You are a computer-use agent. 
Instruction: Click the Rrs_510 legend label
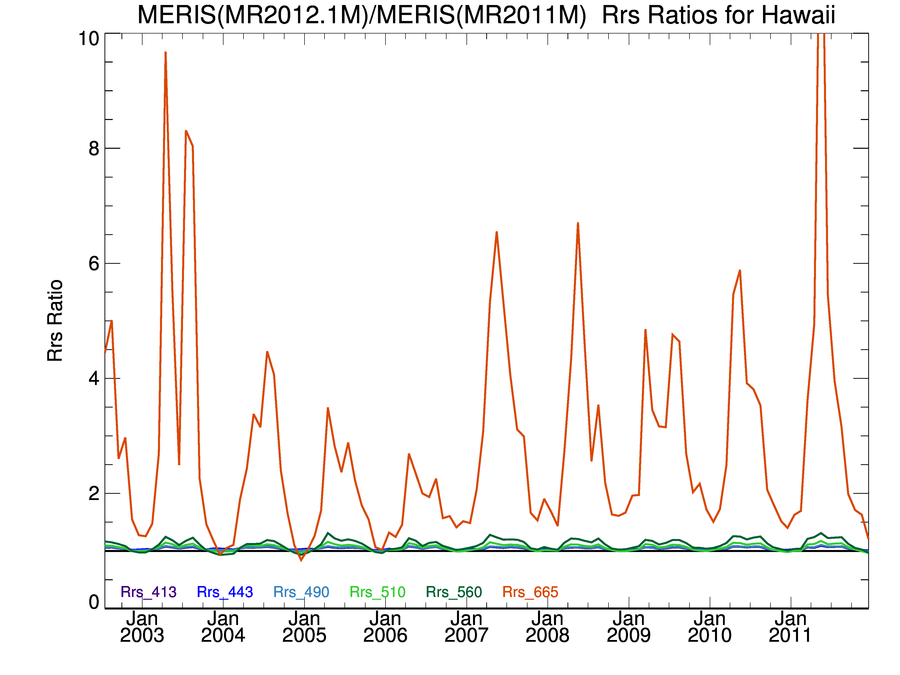377,592
